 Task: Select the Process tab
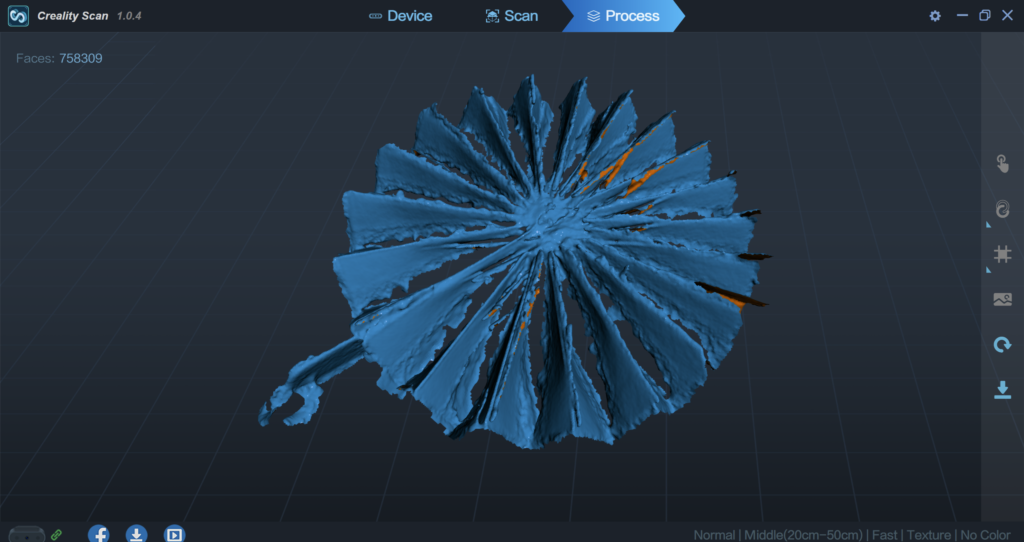(x=622, y=16)
